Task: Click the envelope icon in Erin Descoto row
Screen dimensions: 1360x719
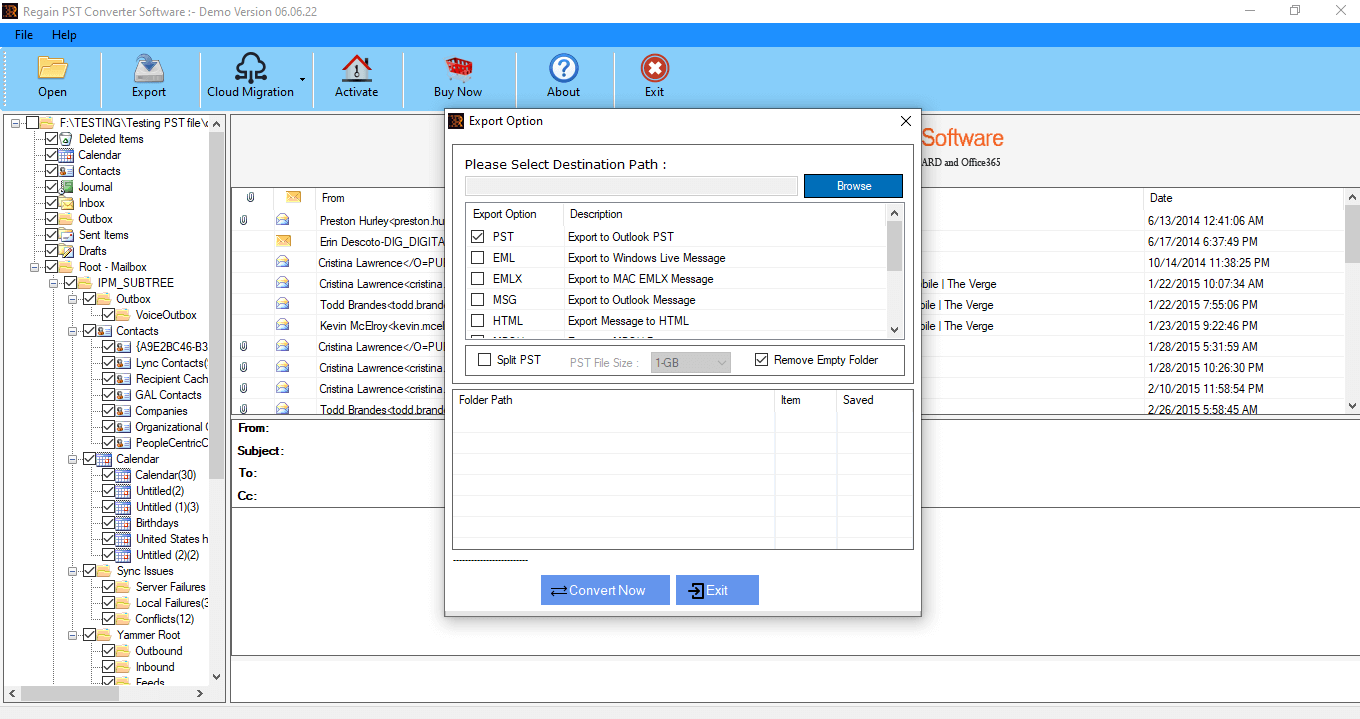Action: [283, 241]
